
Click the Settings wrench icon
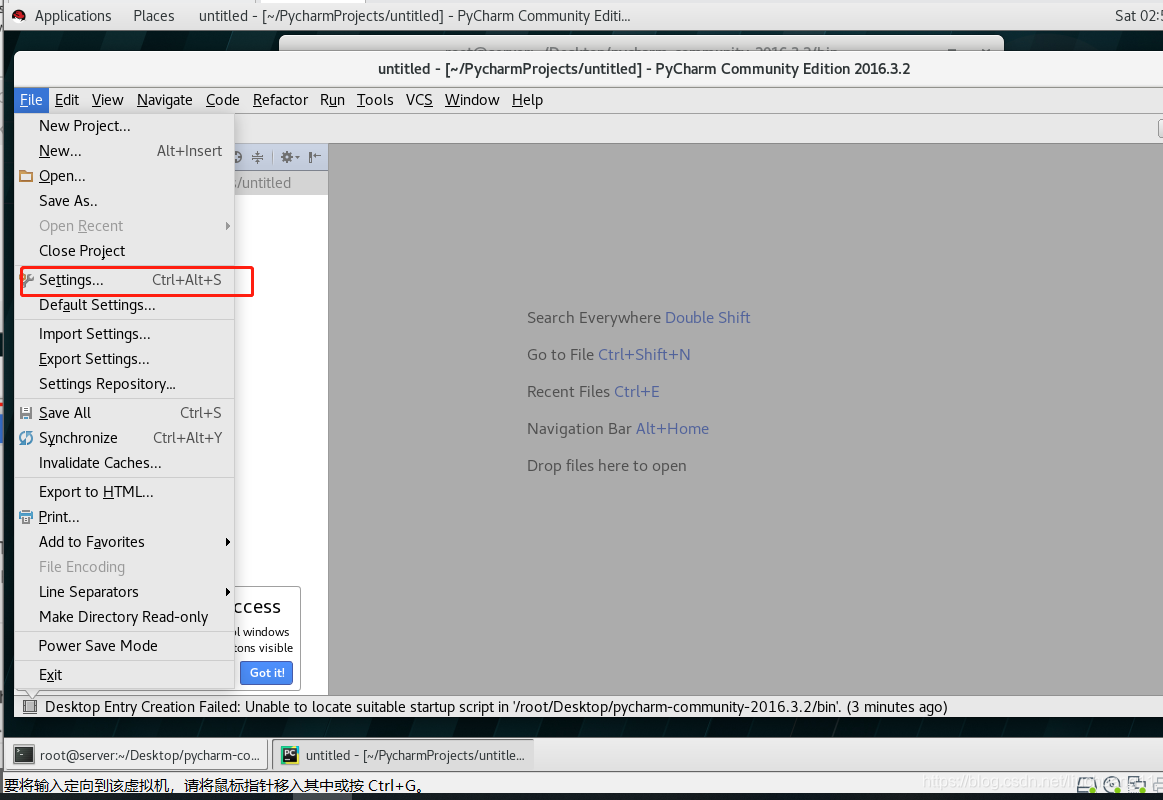(27, 280)
